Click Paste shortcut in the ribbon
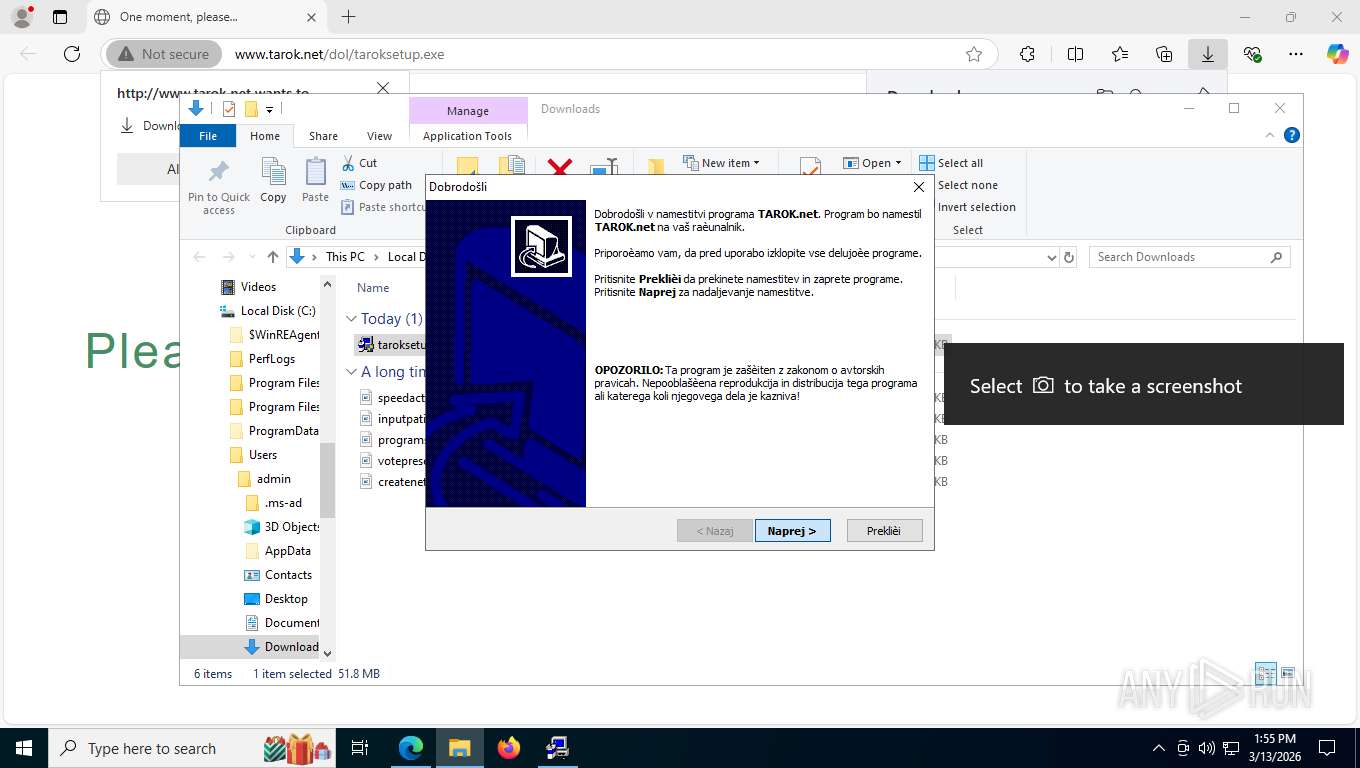Image resolution: width=1360 pixels, height=768 pixels. [x=384, y=207]
